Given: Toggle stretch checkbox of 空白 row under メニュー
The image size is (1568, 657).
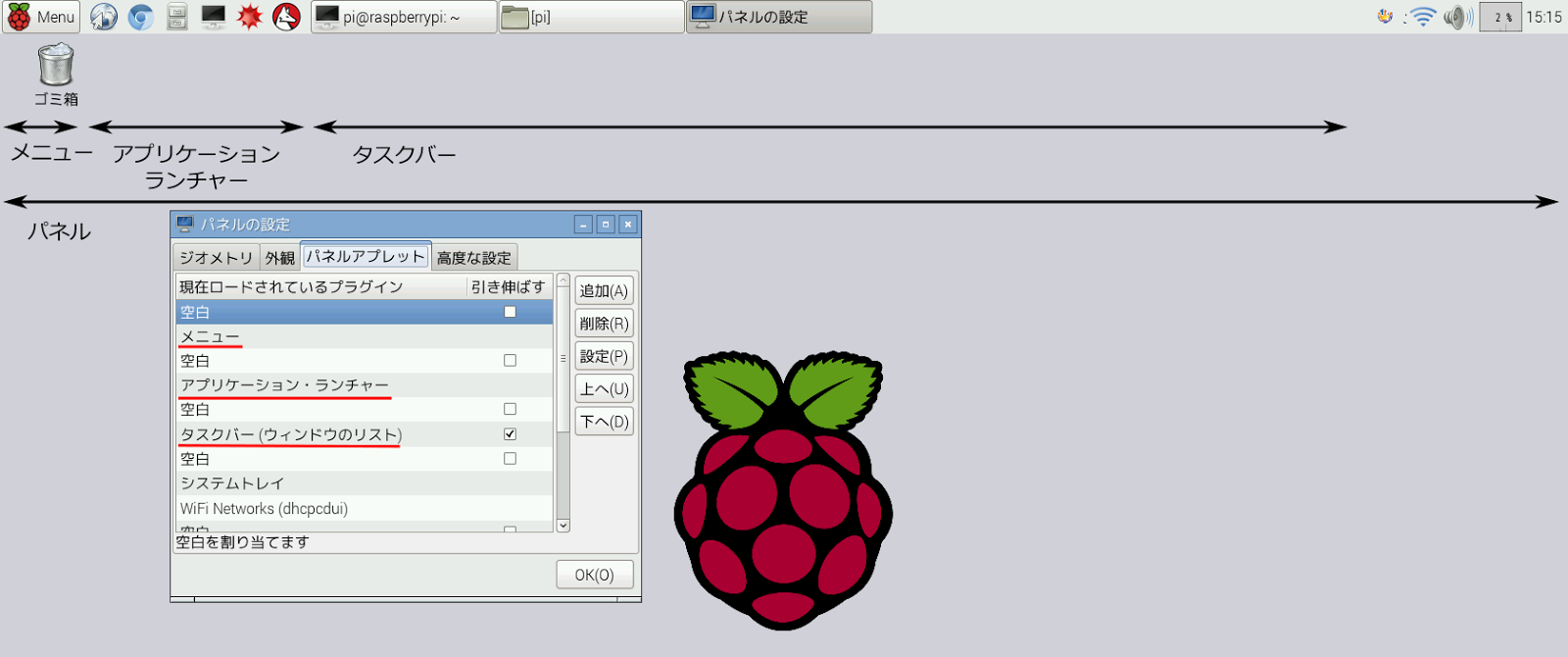Looking at the screenshot, I should [x=510, y=361].
